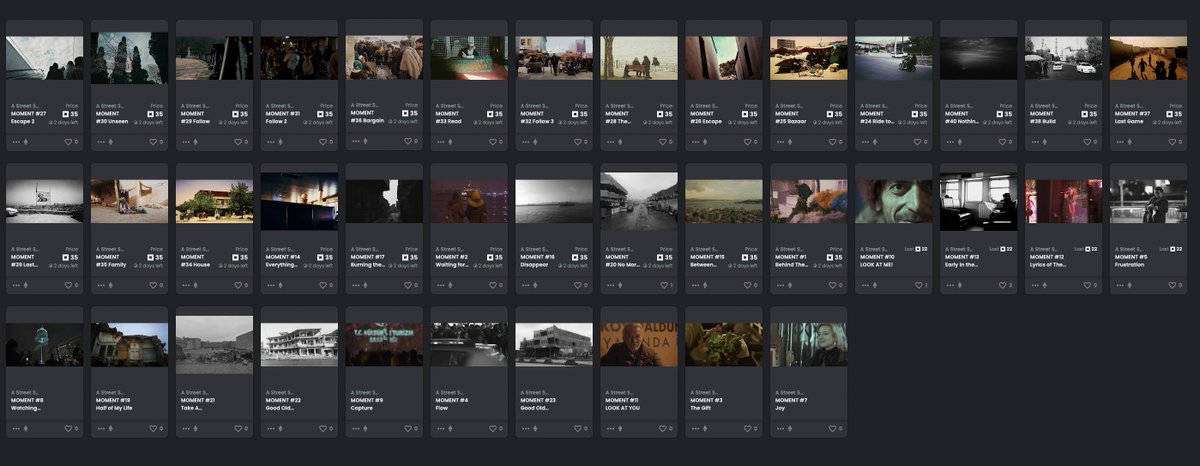Click Ethereum icon on MOMENT #9 Capture card
1200x466 pixels.
coord(365,429)
